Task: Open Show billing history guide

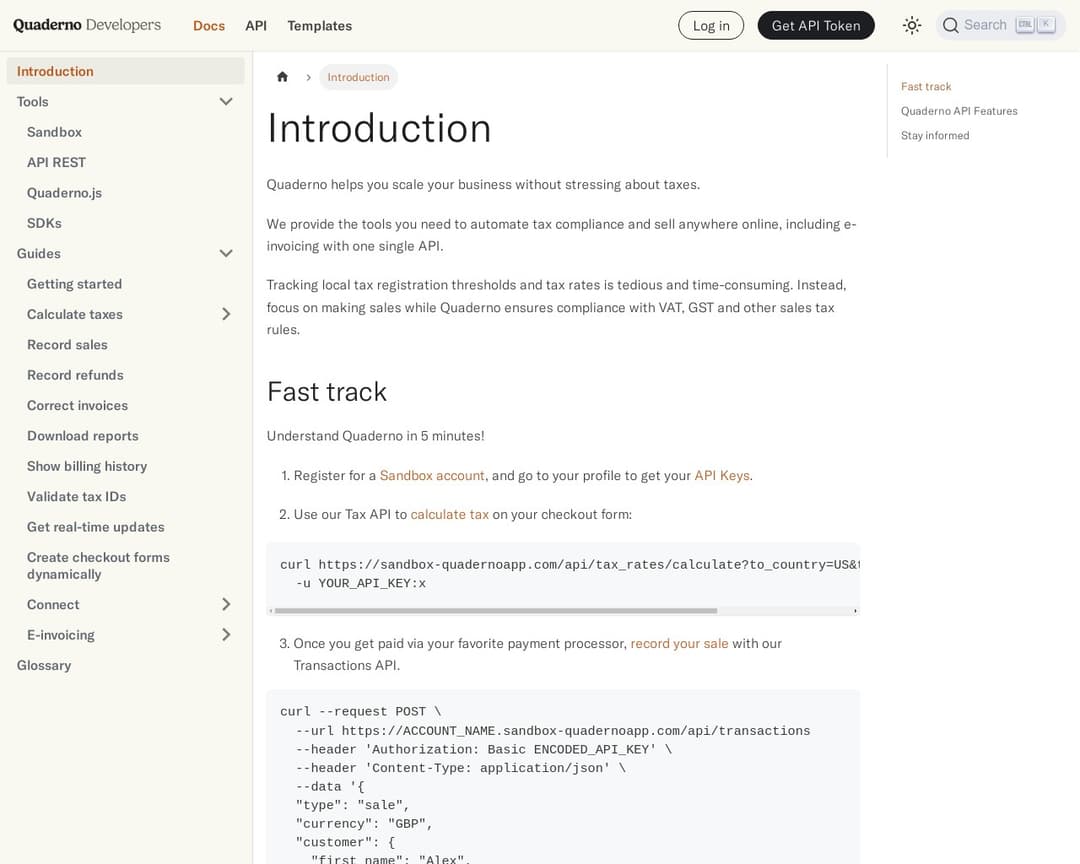Action: click(87, 466)
